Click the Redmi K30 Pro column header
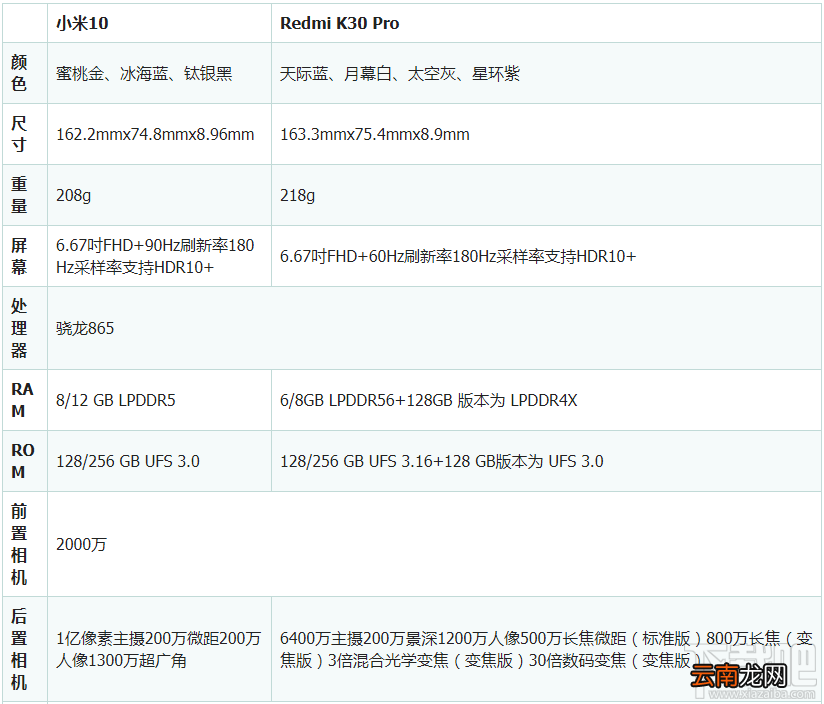824x704 pixels. (x=546, y=23)
